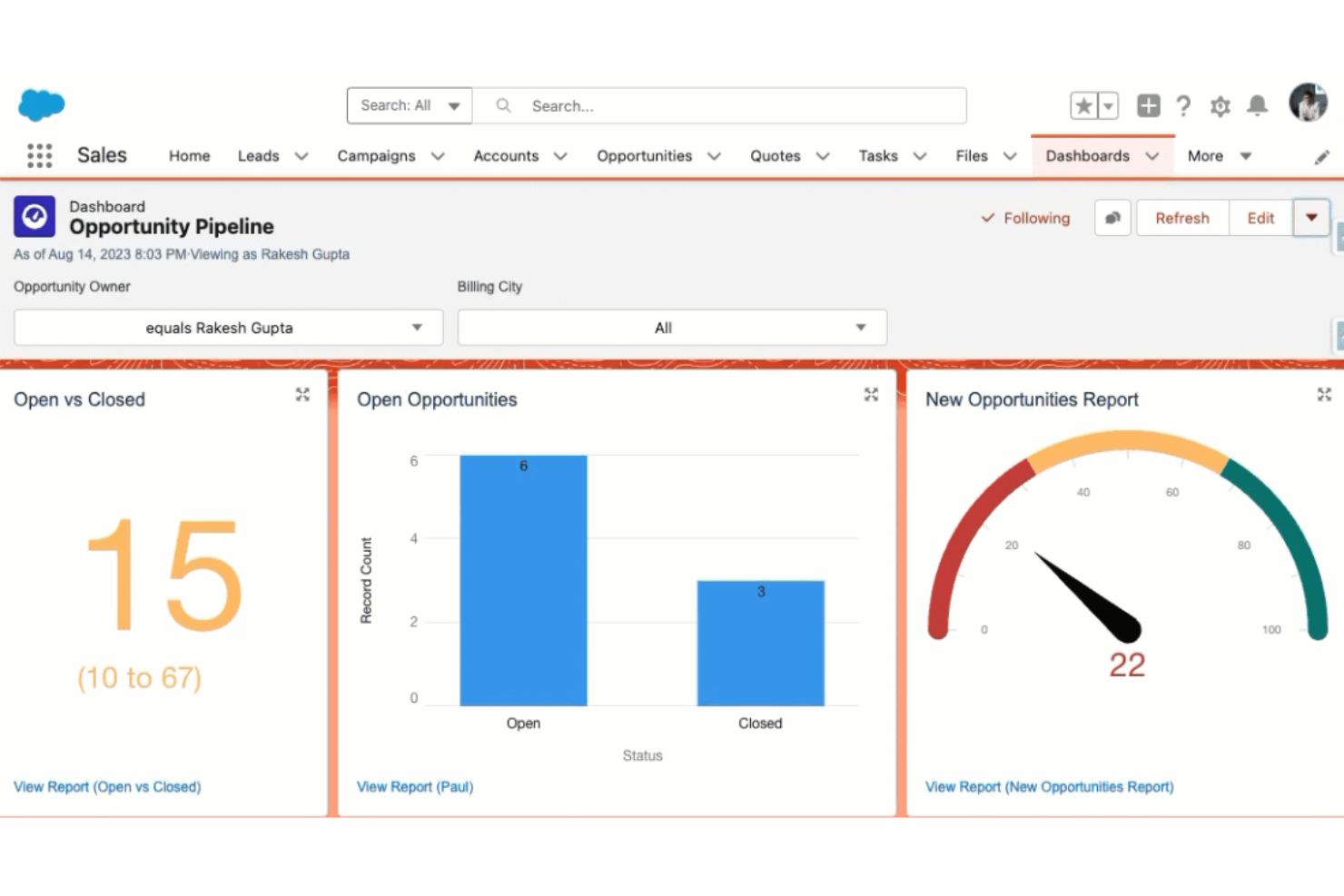The height and width of the screenshot is (896, 1344).
Task: Click the Sales app name
Action: 102,155
